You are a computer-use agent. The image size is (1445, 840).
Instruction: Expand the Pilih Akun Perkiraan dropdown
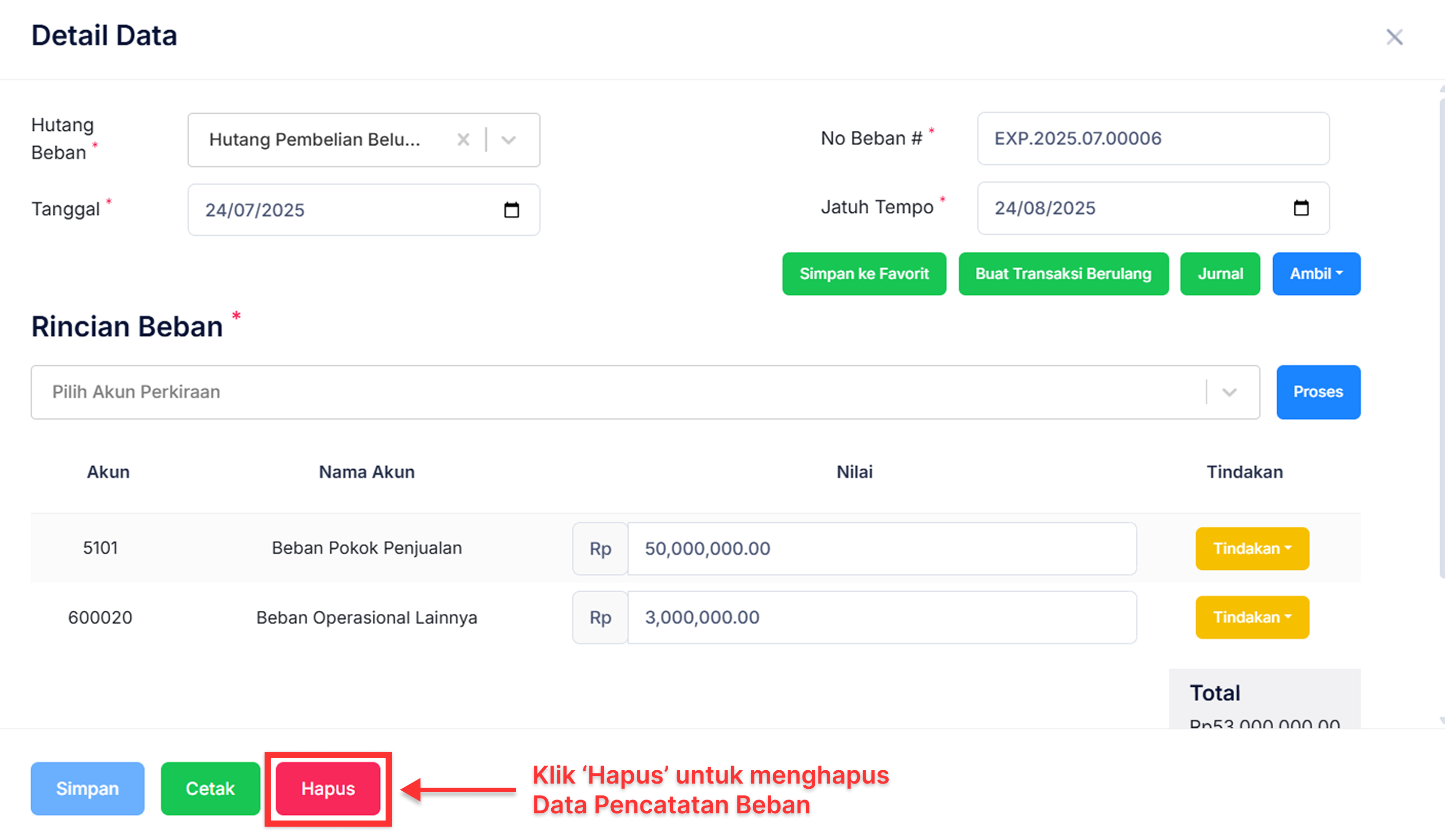[x=1229, y=392]
